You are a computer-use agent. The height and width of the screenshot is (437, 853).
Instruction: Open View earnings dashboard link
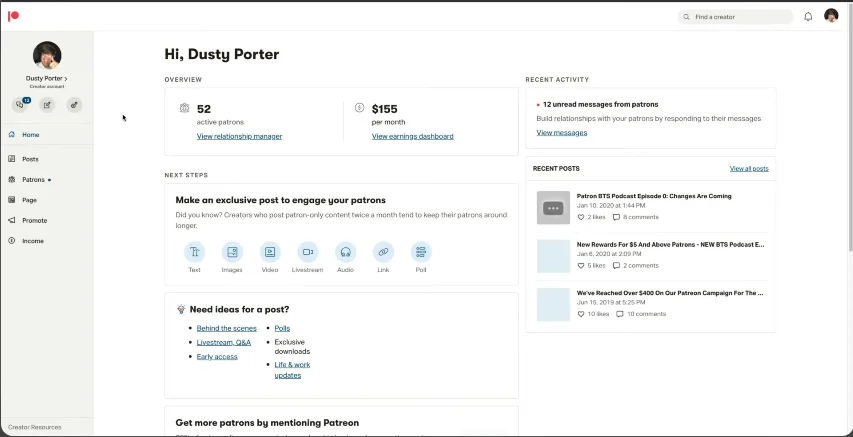(412, 137)
